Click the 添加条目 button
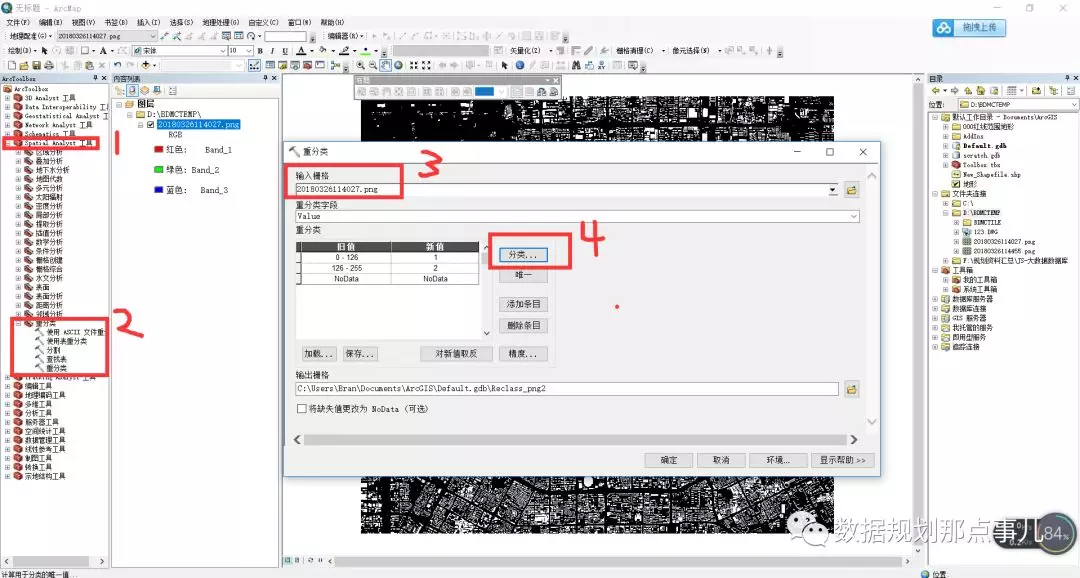The image size is (1080, 578). pyautogui.click(x=523, y=304)
